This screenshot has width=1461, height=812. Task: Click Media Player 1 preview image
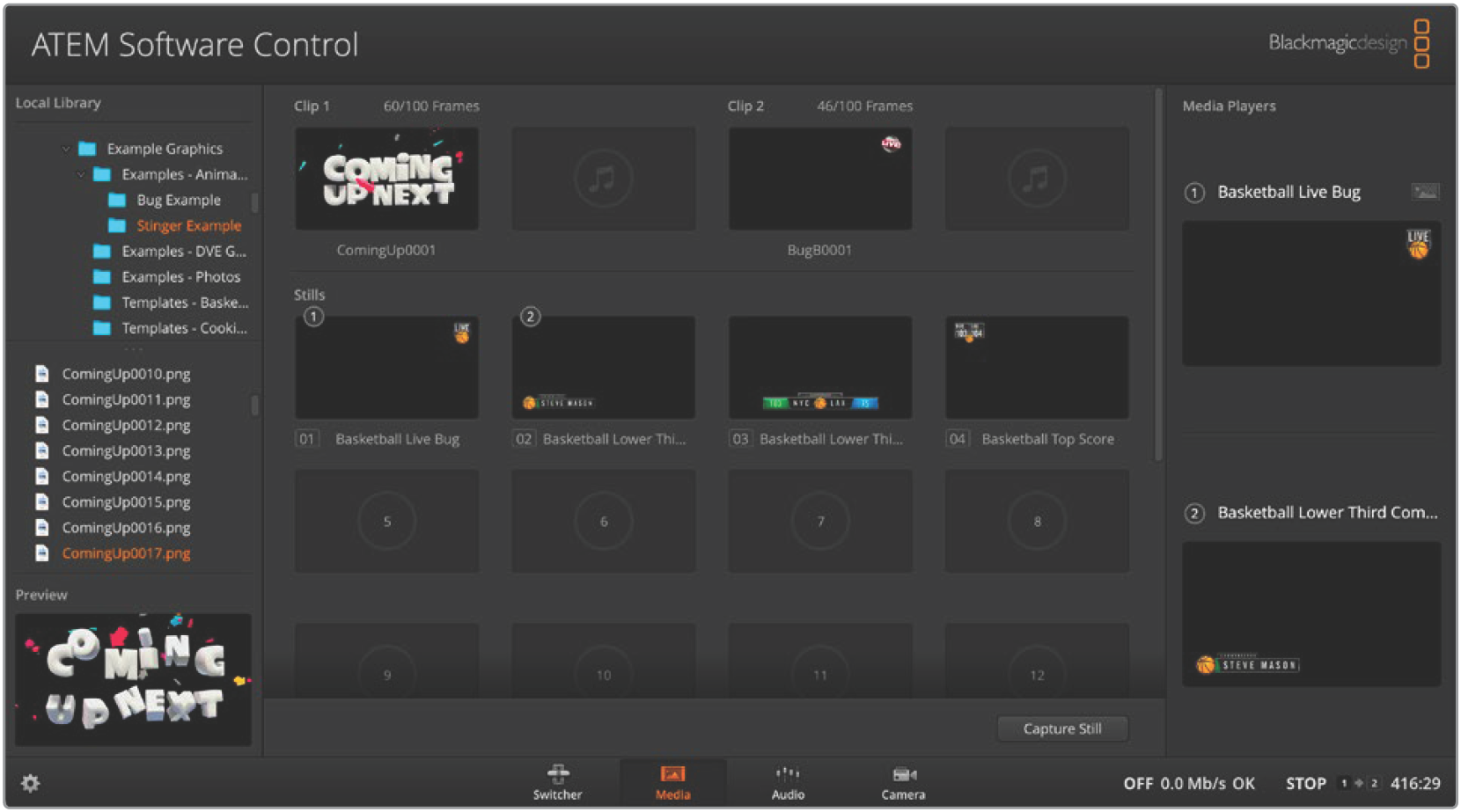click(1311, 293)
